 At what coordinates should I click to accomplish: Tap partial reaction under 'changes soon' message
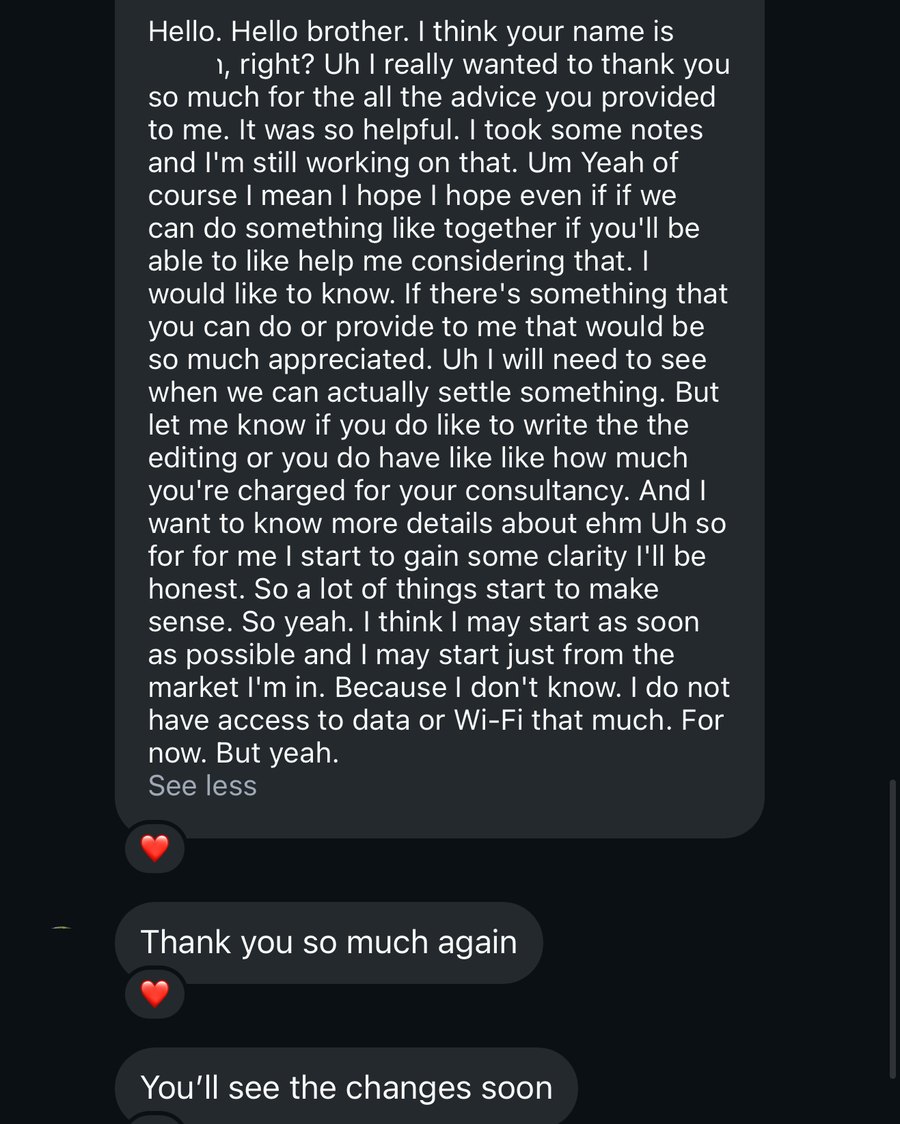155,1119
